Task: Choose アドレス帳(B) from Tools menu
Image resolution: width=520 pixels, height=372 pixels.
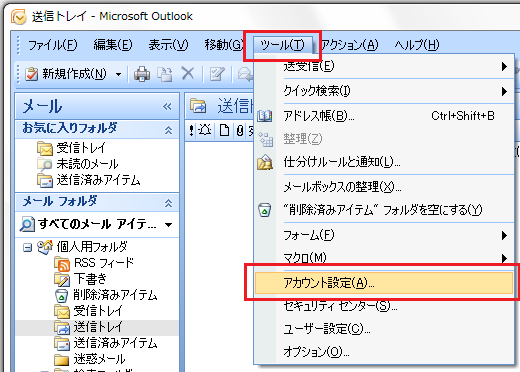Action: tap(383, 116)
